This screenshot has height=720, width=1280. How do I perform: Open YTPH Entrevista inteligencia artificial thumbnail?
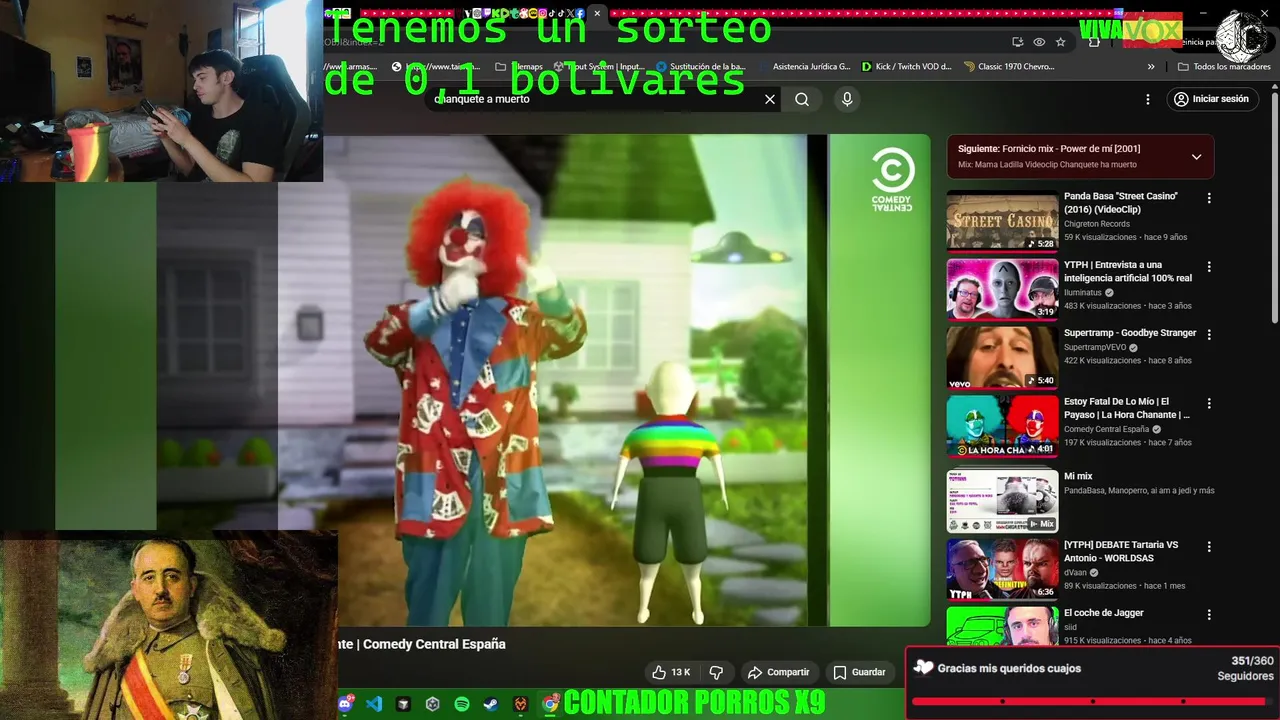[x=1002, y=289]
